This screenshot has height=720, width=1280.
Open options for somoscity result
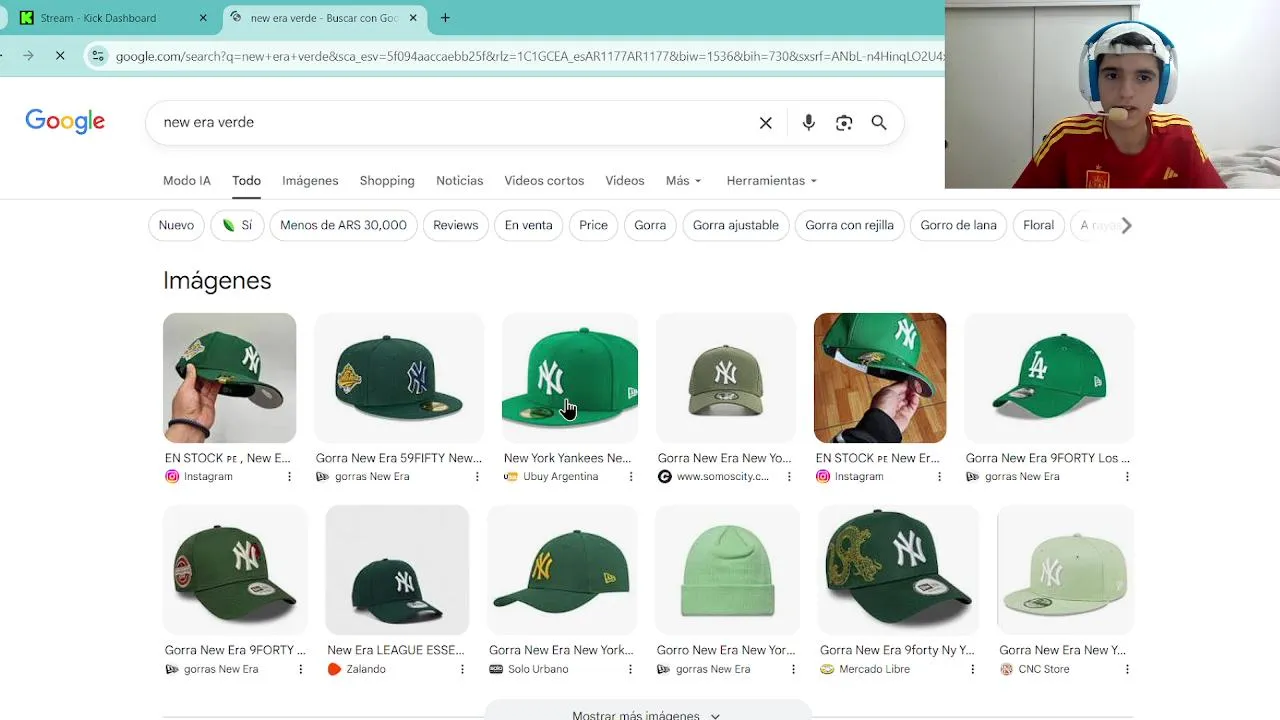(x=789, y=477)
